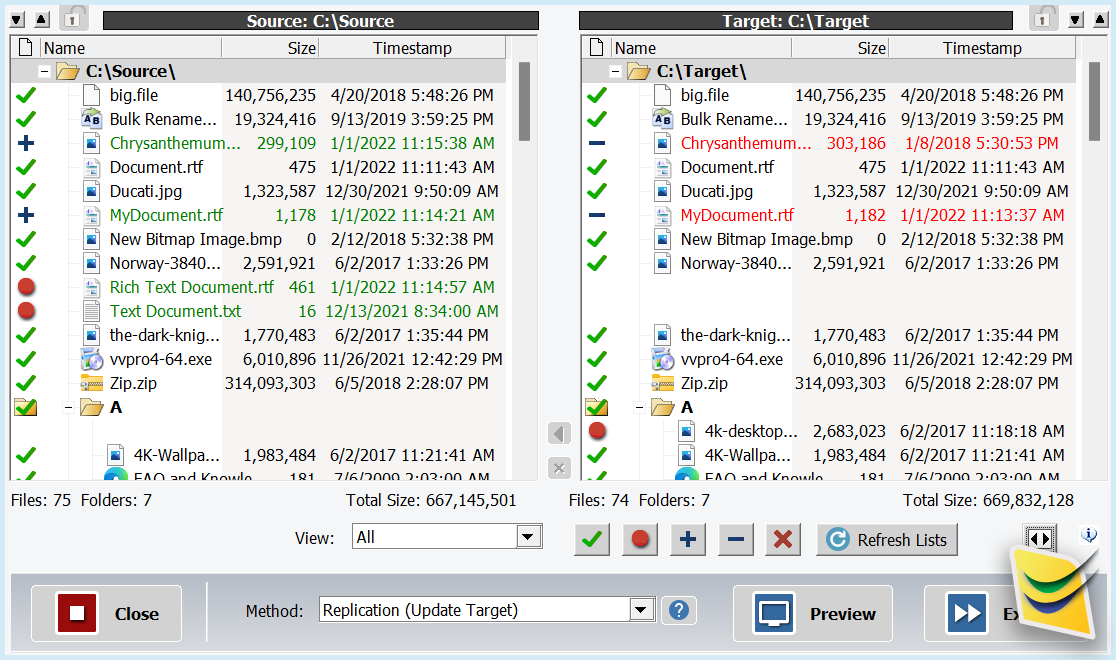The height and width of the screenshot is (660, 1116).
Task: Sort the target list by Size column
Action: click(840, 48)
